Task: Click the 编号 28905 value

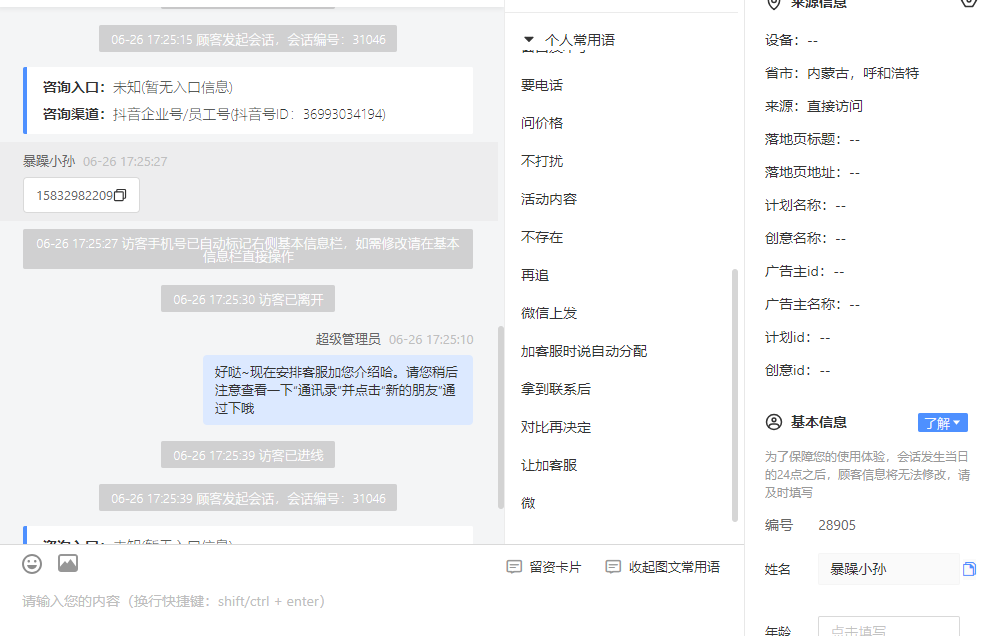Action: tap(837, 525)
